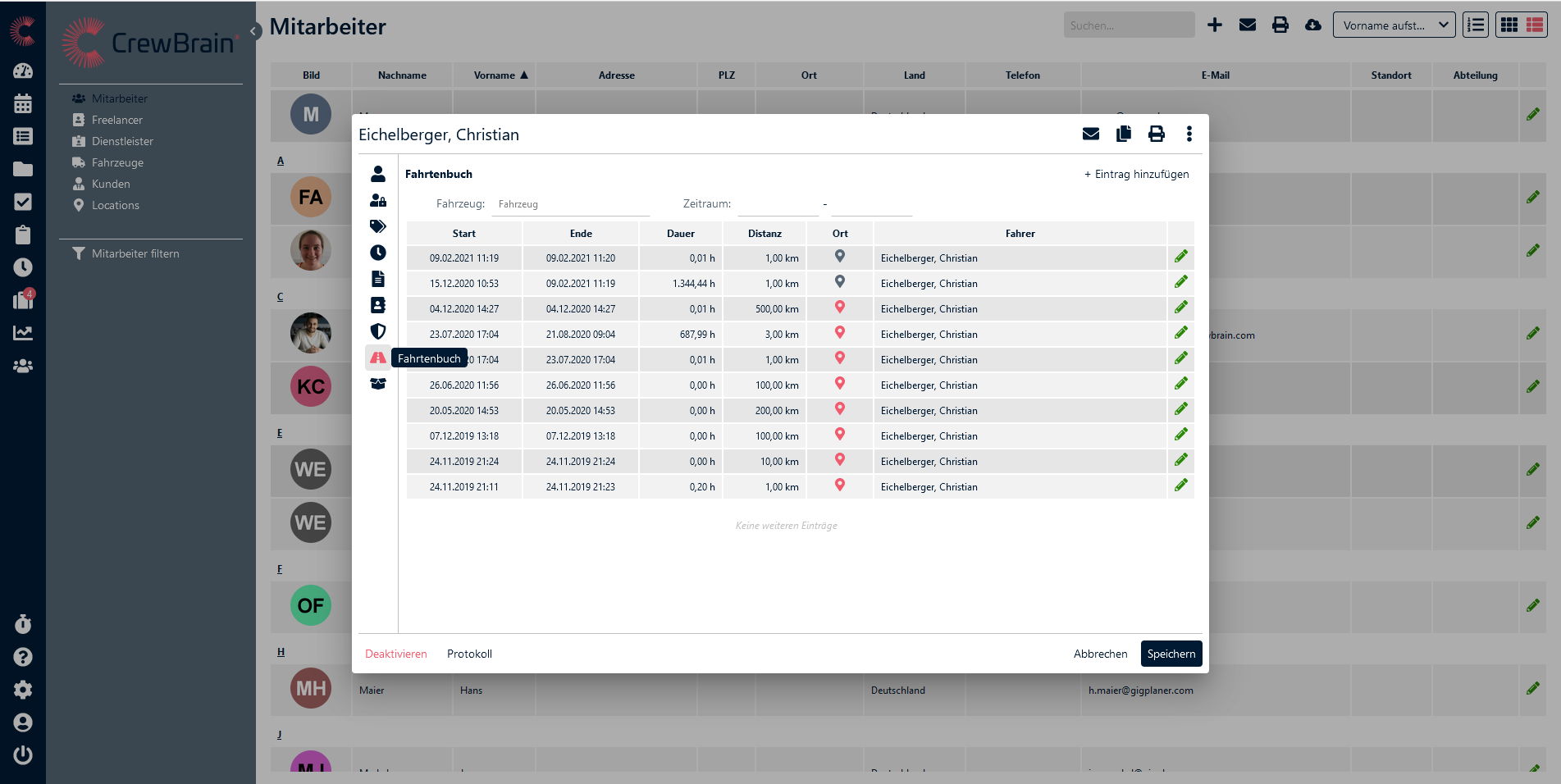Click the Speichern button

(x=1171, y=654)
